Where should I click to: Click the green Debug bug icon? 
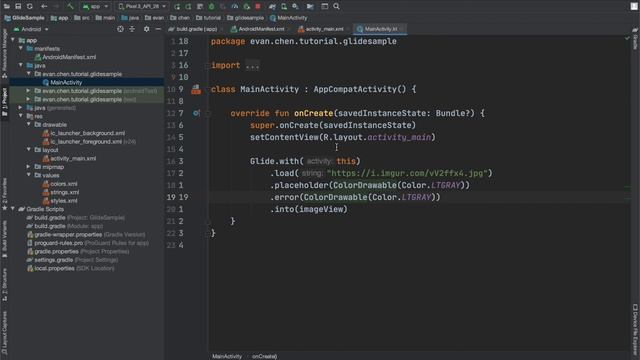(211, 7)
